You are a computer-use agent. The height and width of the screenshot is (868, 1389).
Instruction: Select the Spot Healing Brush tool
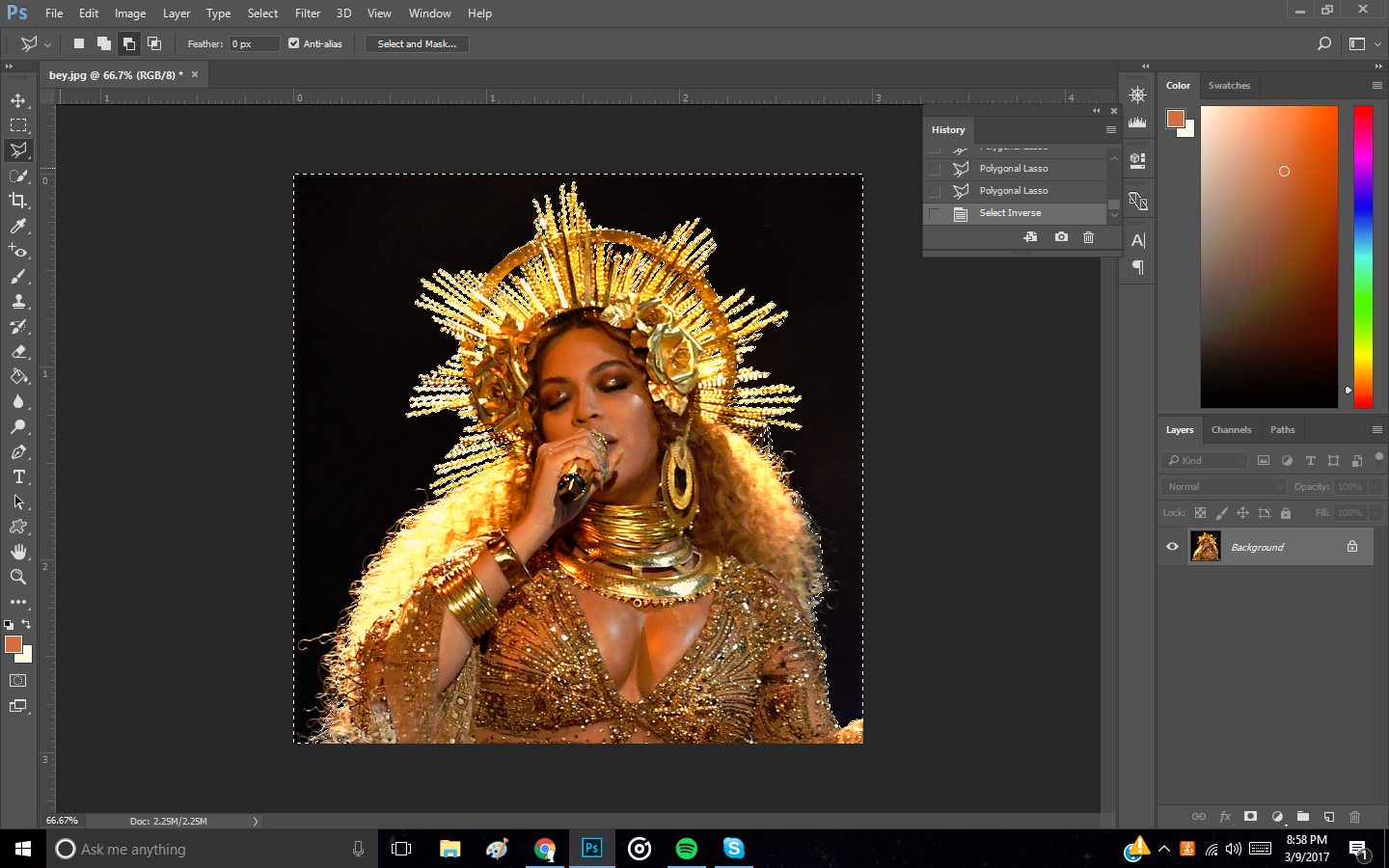(x=18, y=251)
